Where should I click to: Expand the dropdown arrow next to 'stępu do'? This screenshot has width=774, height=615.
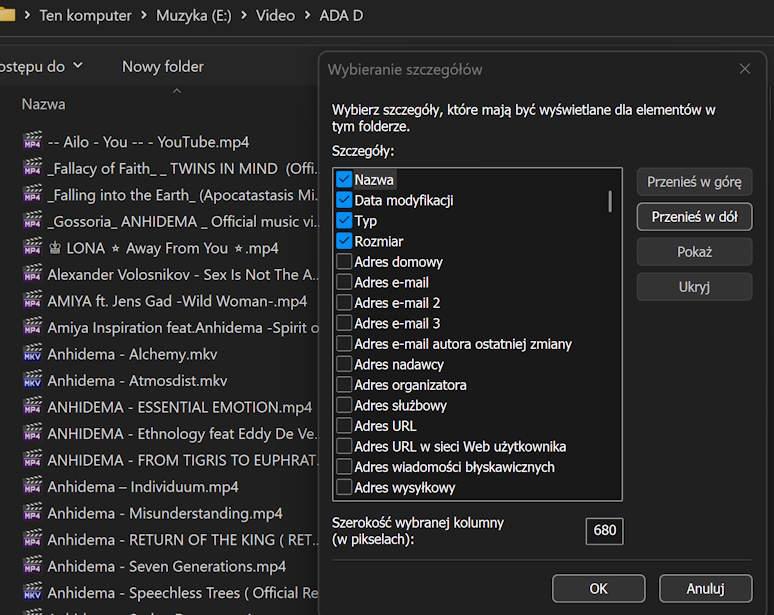pos(78,67)
